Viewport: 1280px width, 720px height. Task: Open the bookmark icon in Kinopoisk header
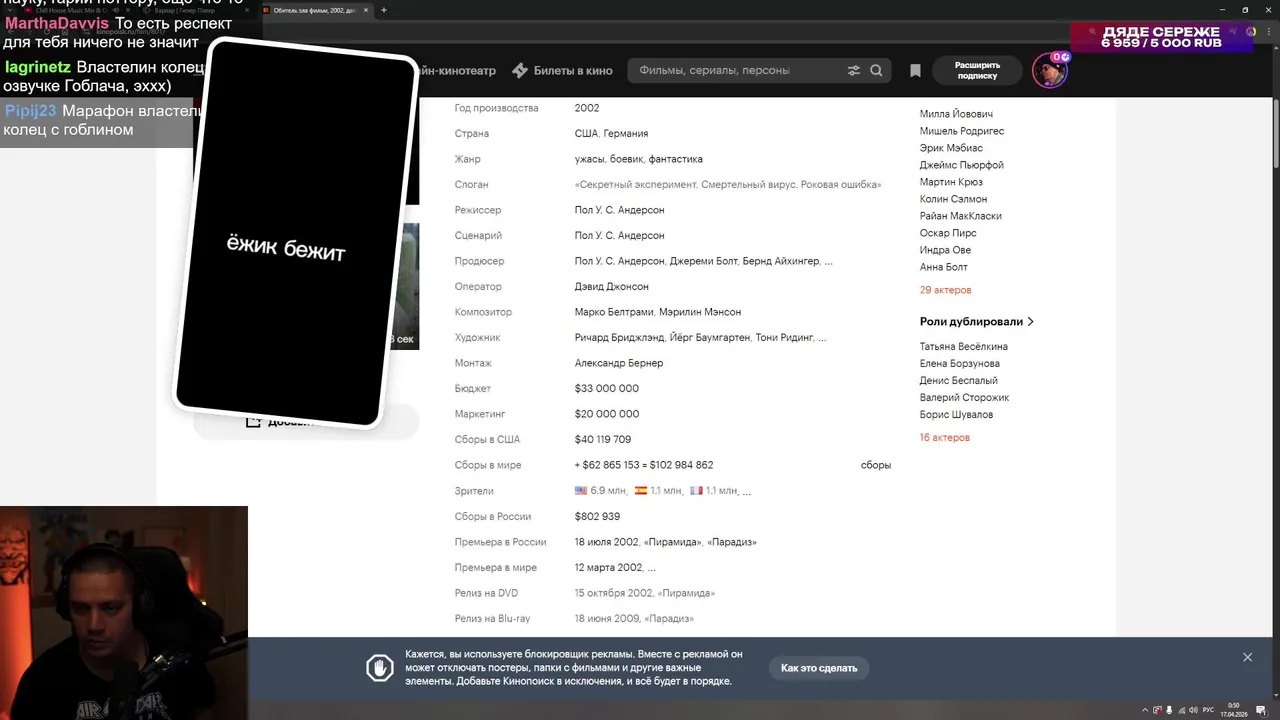[x=915, y=71]
